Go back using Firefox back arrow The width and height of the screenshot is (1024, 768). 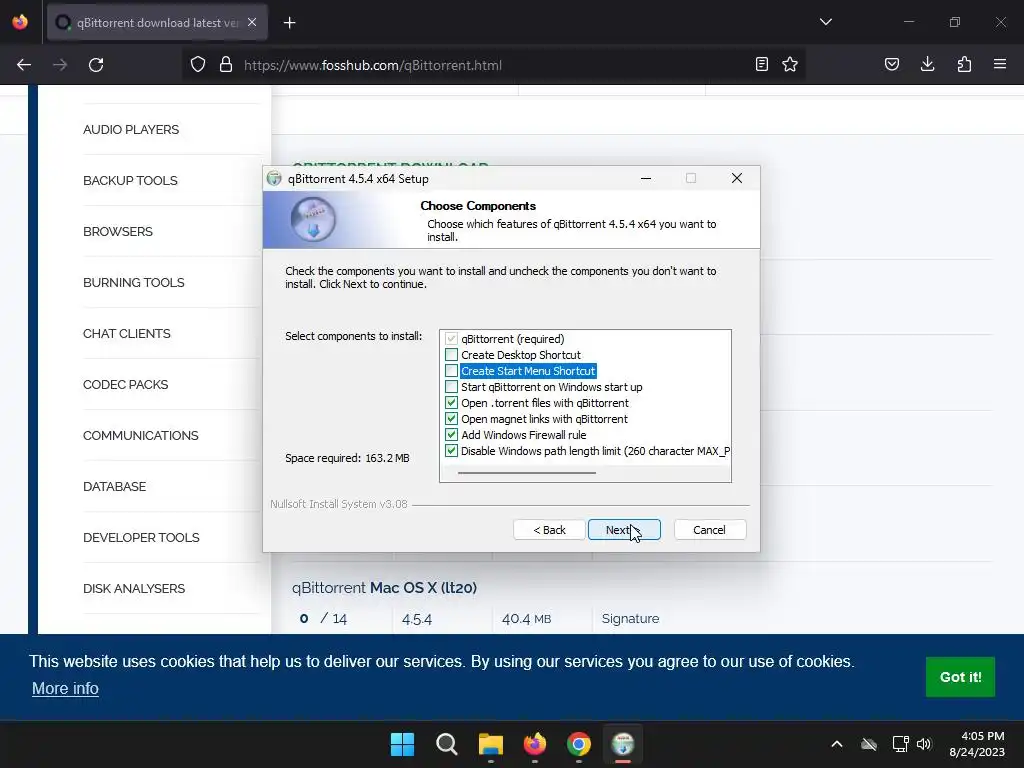[24, 65]
